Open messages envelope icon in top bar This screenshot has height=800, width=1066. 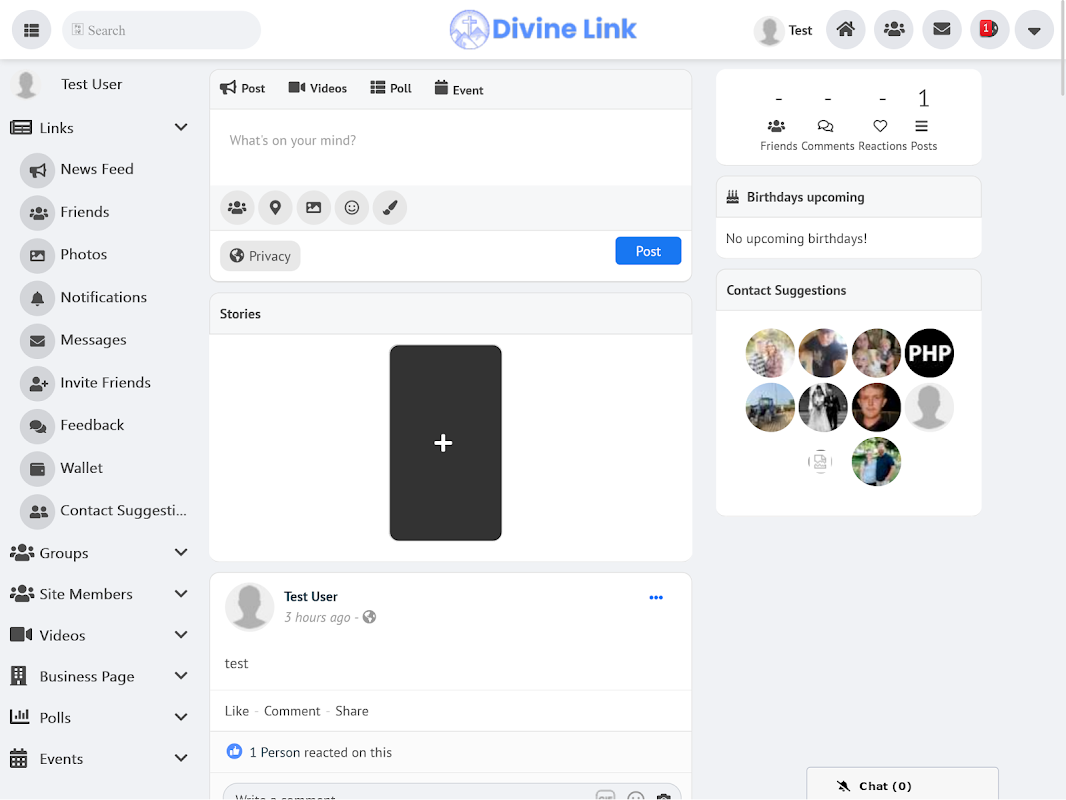942,29
